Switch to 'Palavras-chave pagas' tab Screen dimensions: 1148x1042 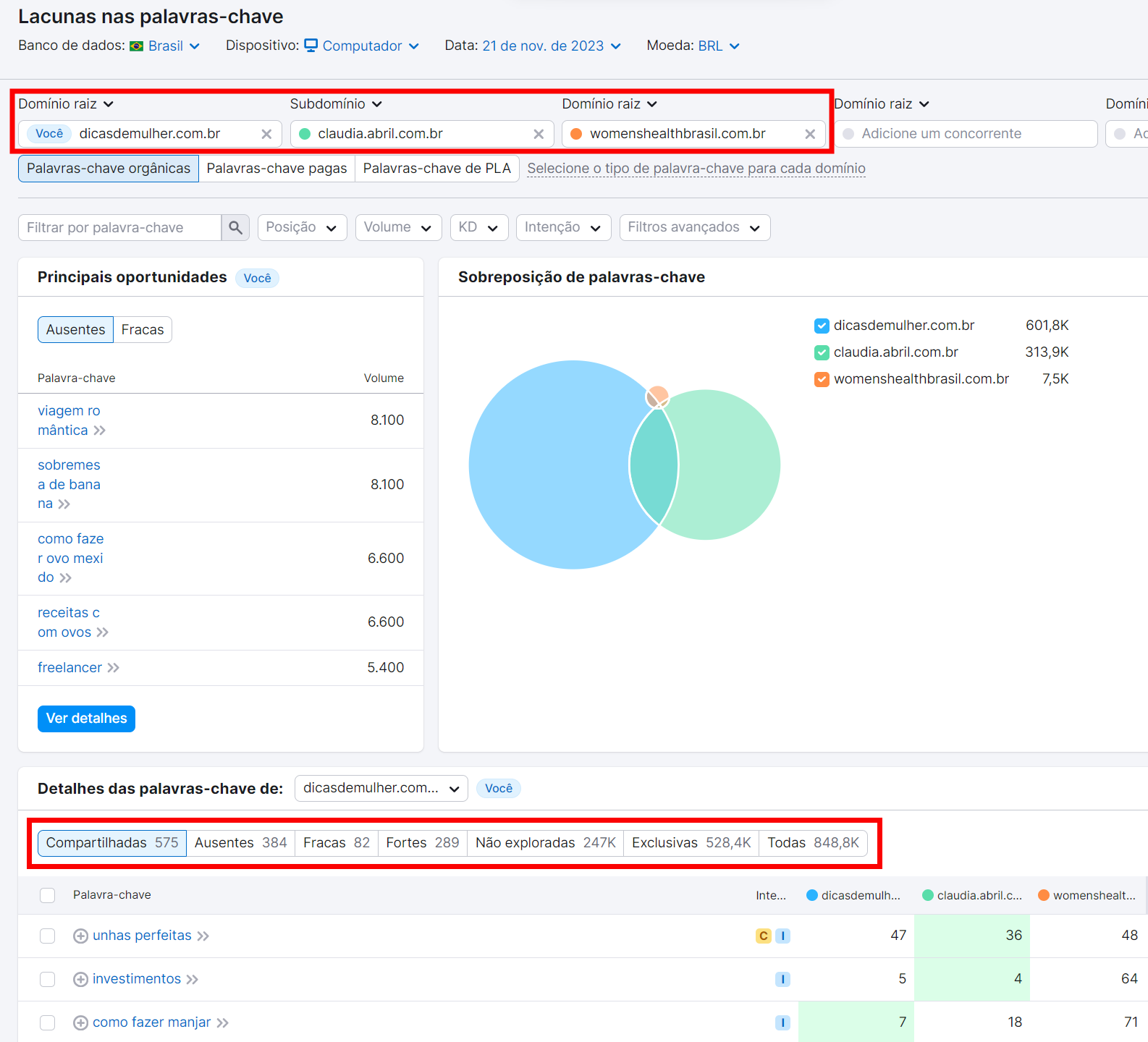[277, 169]
